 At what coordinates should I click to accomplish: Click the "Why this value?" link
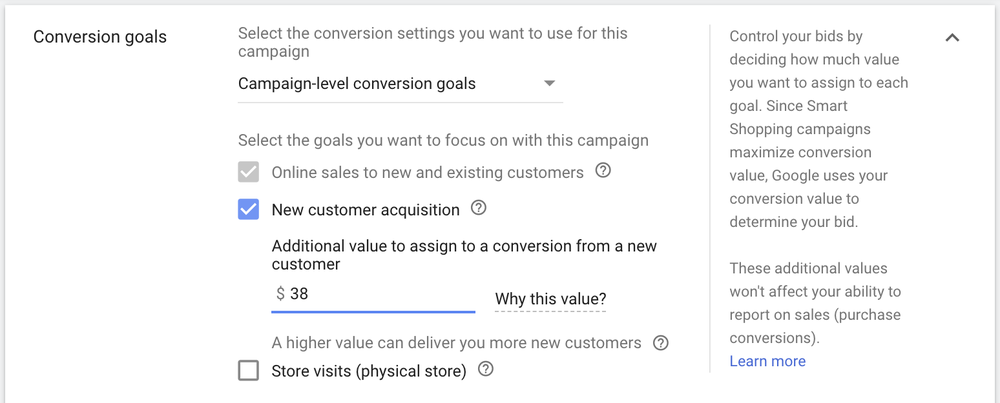tap(550, 299)
